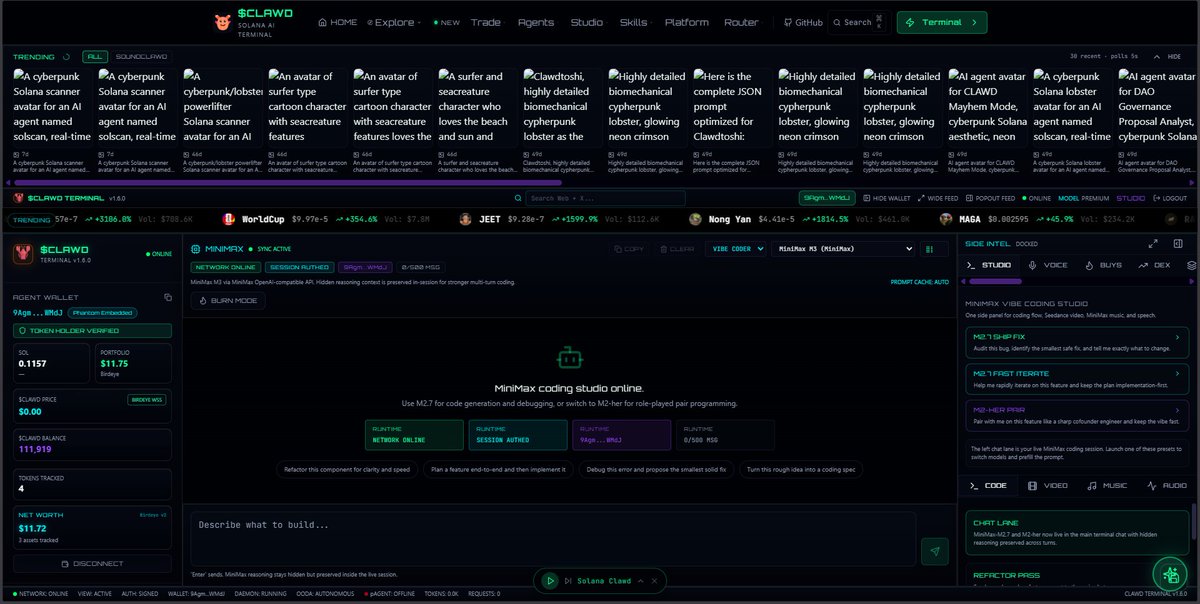Viewport: 1200px width, 604px height.
Task: Toggle WIDE FEED layout
Action: point(939,198)
